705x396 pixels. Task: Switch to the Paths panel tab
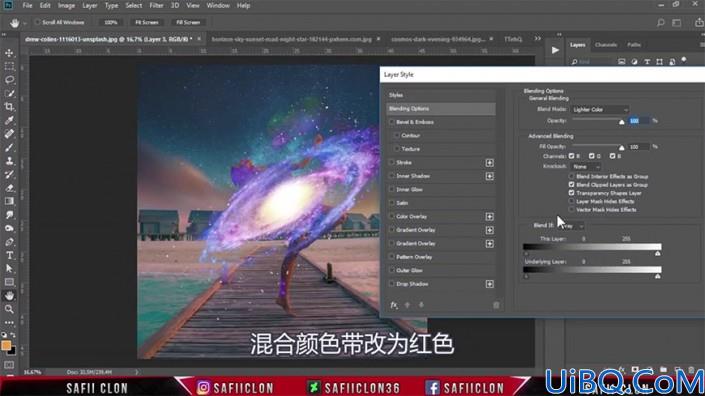tap(634, 45)
